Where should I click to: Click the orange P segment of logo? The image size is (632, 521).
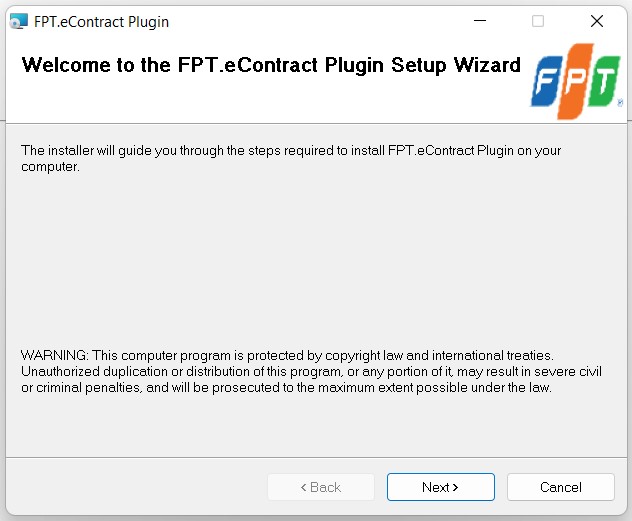point(575,81)
